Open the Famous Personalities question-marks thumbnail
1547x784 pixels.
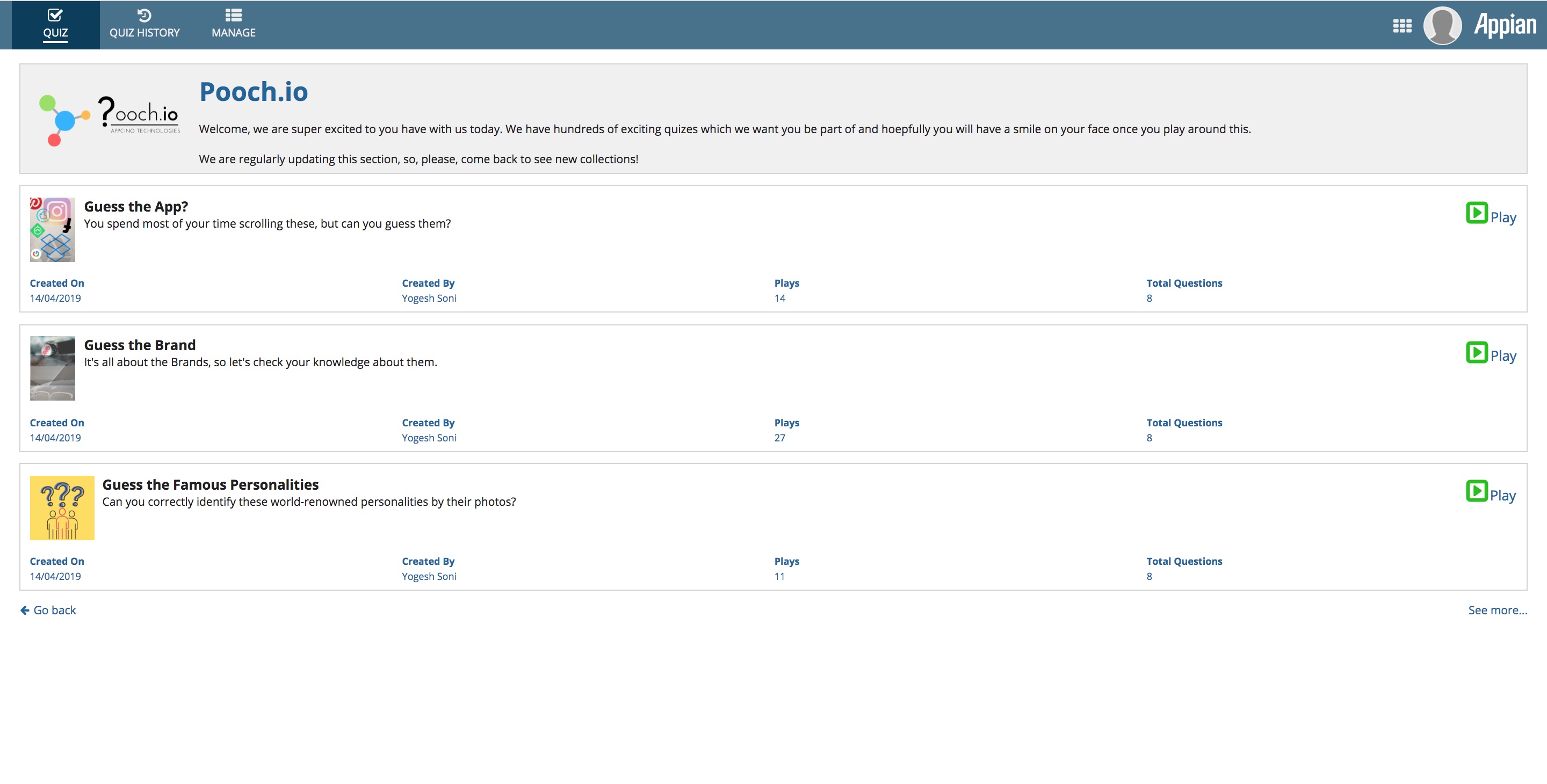(x=62, y=507)
